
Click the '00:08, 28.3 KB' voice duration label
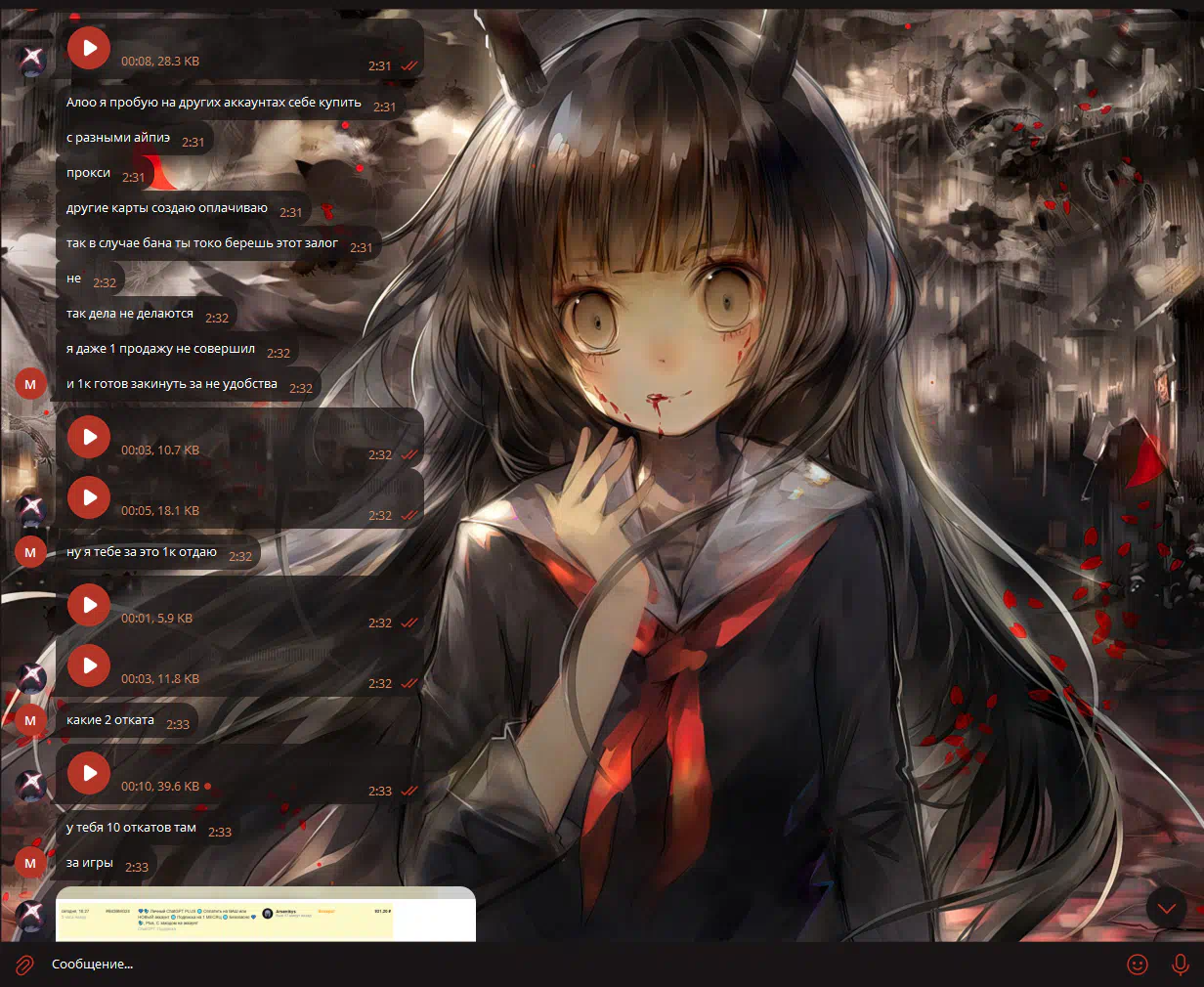pyautogui.click(x=160, y=61)
